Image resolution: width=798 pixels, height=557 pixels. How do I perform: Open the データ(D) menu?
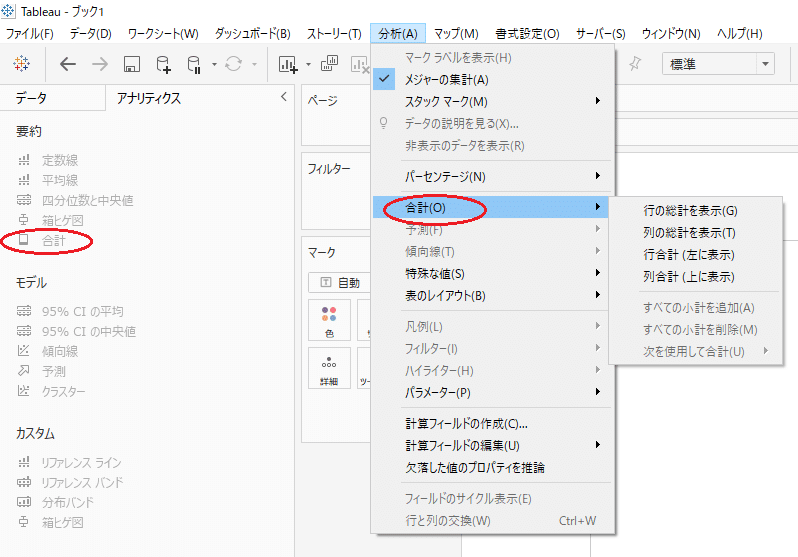coord(91,34)
